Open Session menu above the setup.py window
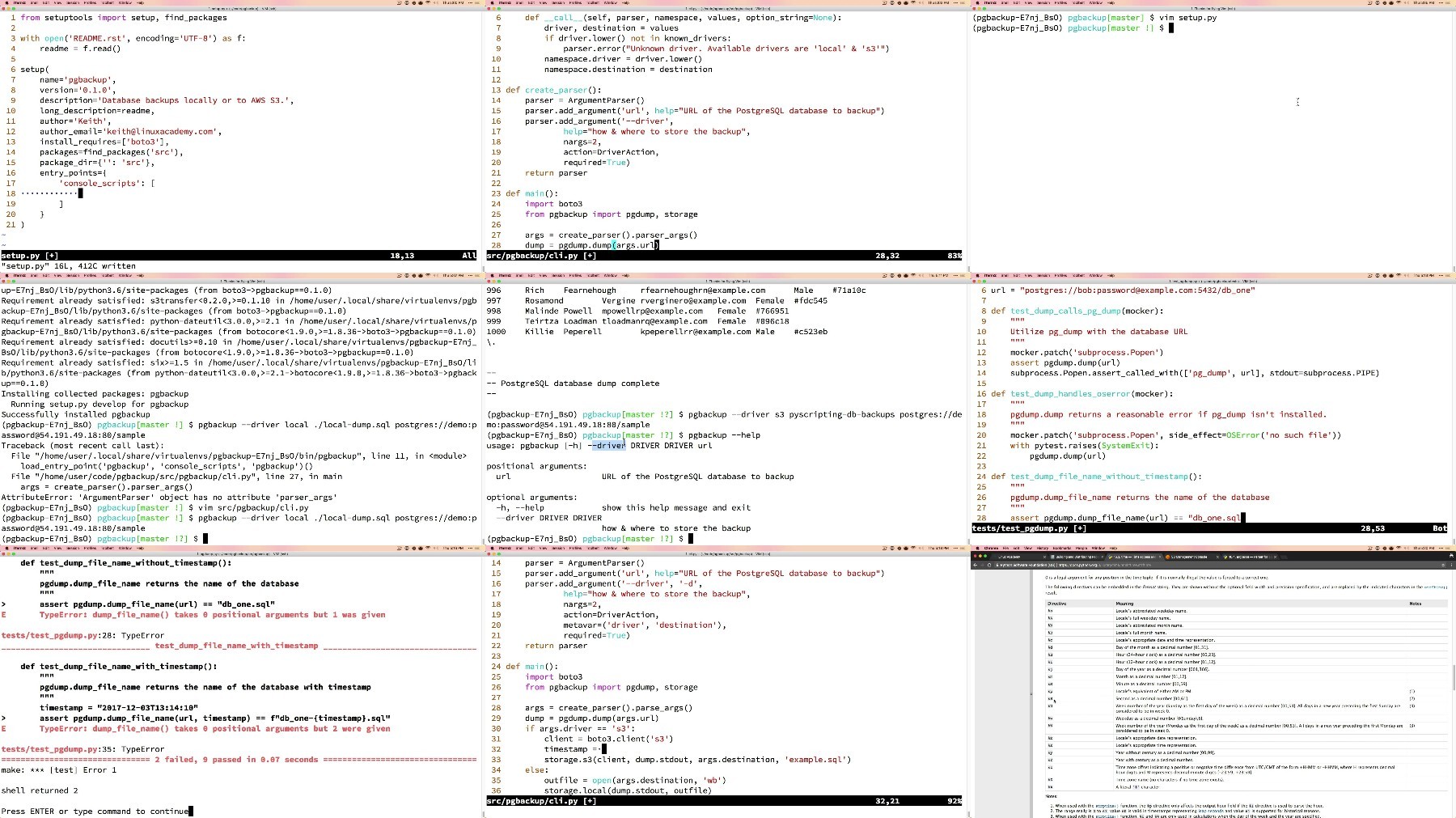This screenshot has width=1456, height=818. (72, 2)
